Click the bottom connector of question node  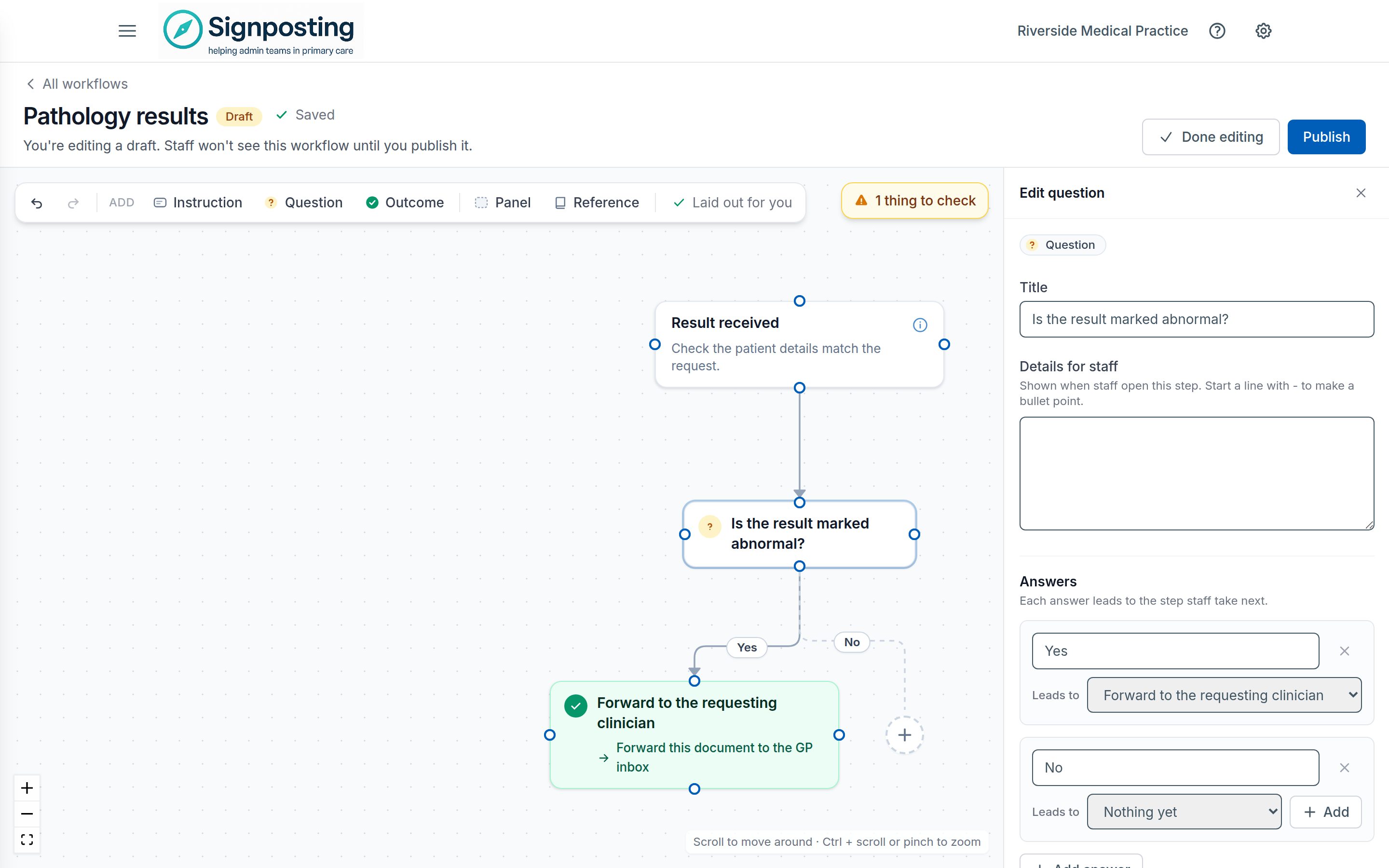click(x=799, y=567)
